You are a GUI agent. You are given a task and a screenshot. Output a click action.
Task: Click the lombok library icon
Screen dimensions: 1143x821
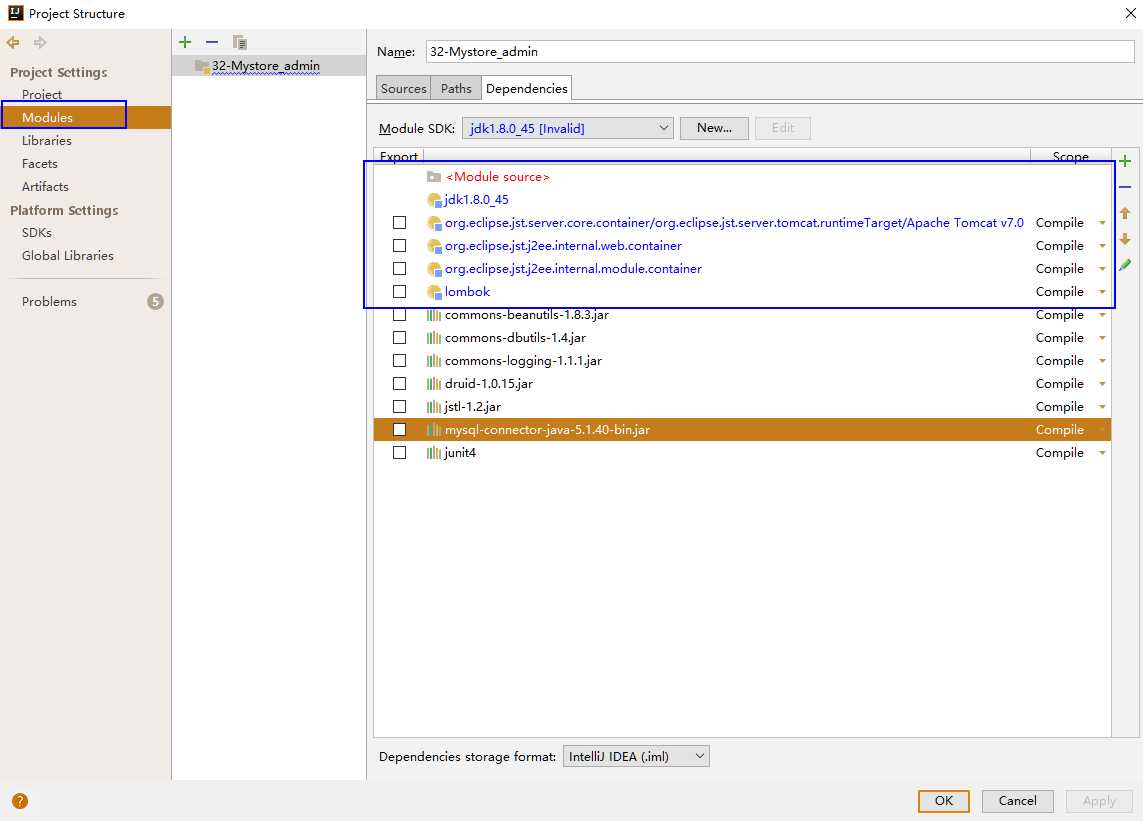[x=434, y=292]
